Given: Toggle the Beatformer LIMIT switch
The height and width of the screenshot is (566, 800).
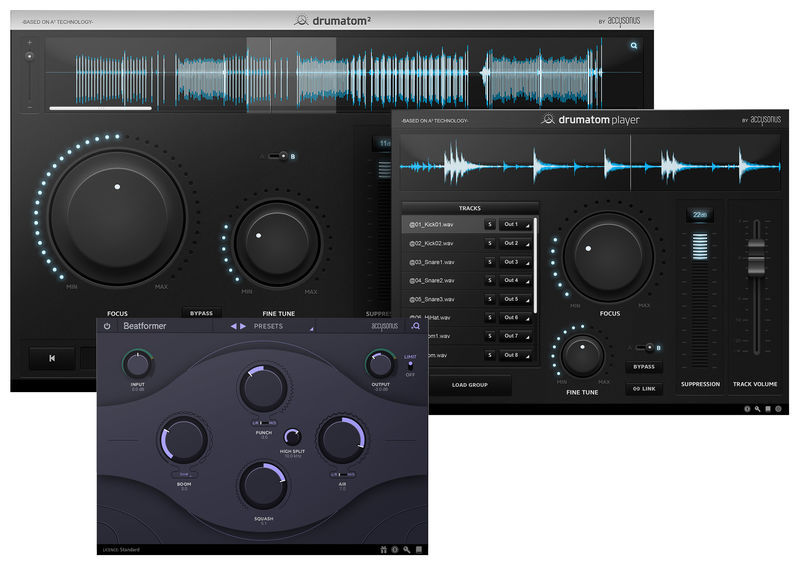Looking at the screenshot, I should tap(410, 365).
